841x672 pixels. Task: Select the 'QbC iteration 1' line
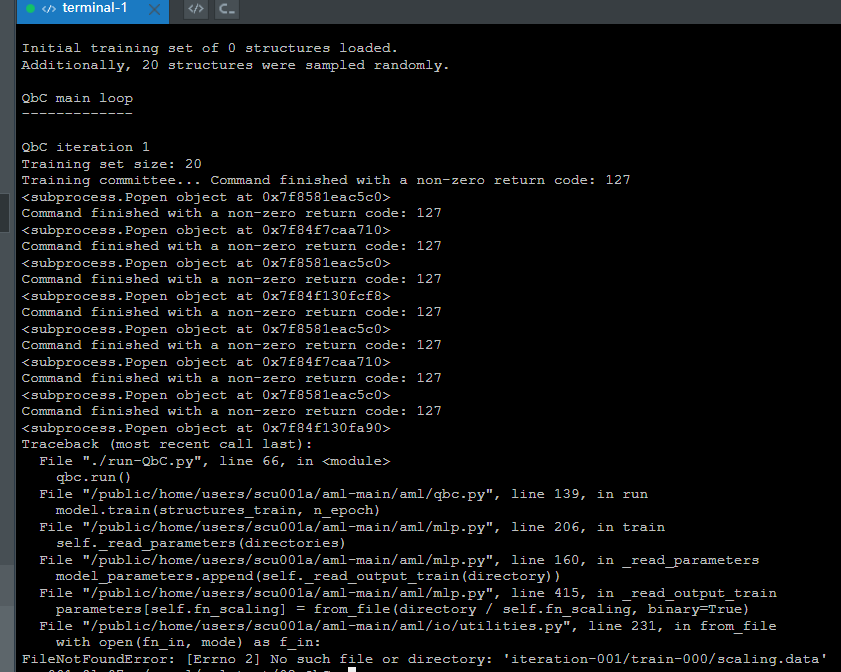click(x=86, y=147)
